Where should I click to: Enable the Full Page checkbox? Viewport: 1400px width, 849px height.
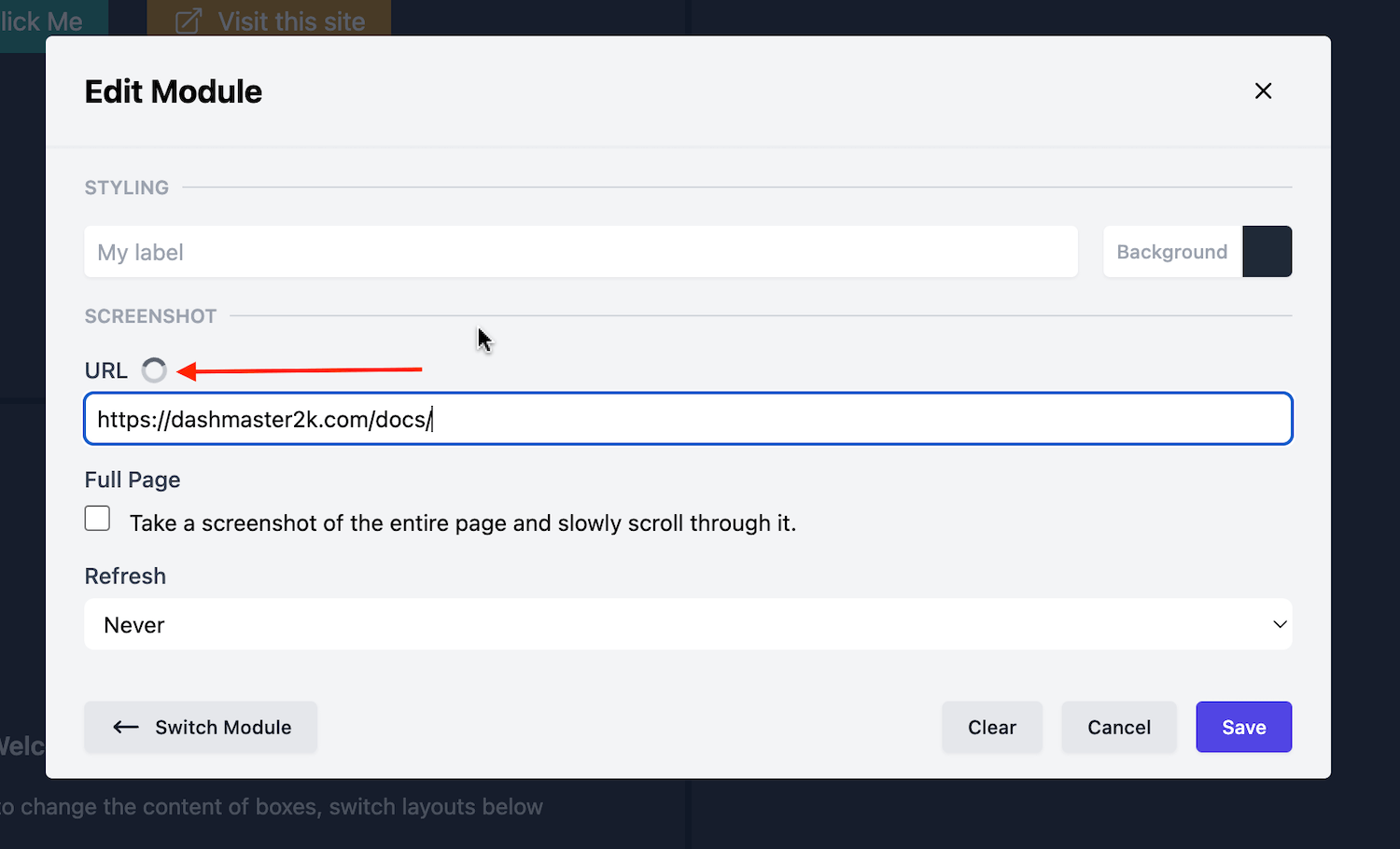(x=97, y=519)
